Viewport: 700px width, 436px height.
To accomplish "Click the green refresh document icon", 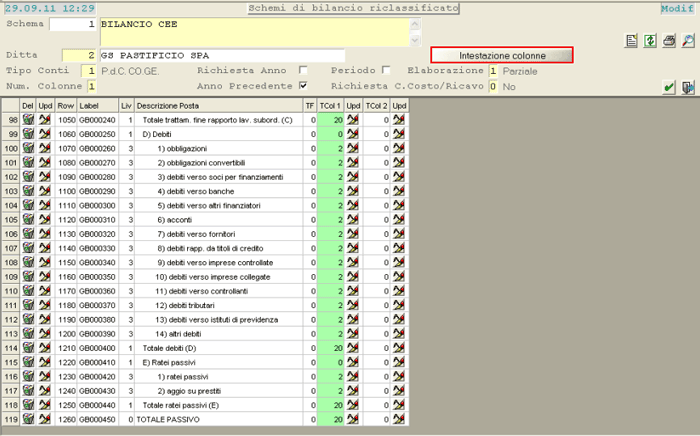I will pos(651,40).
